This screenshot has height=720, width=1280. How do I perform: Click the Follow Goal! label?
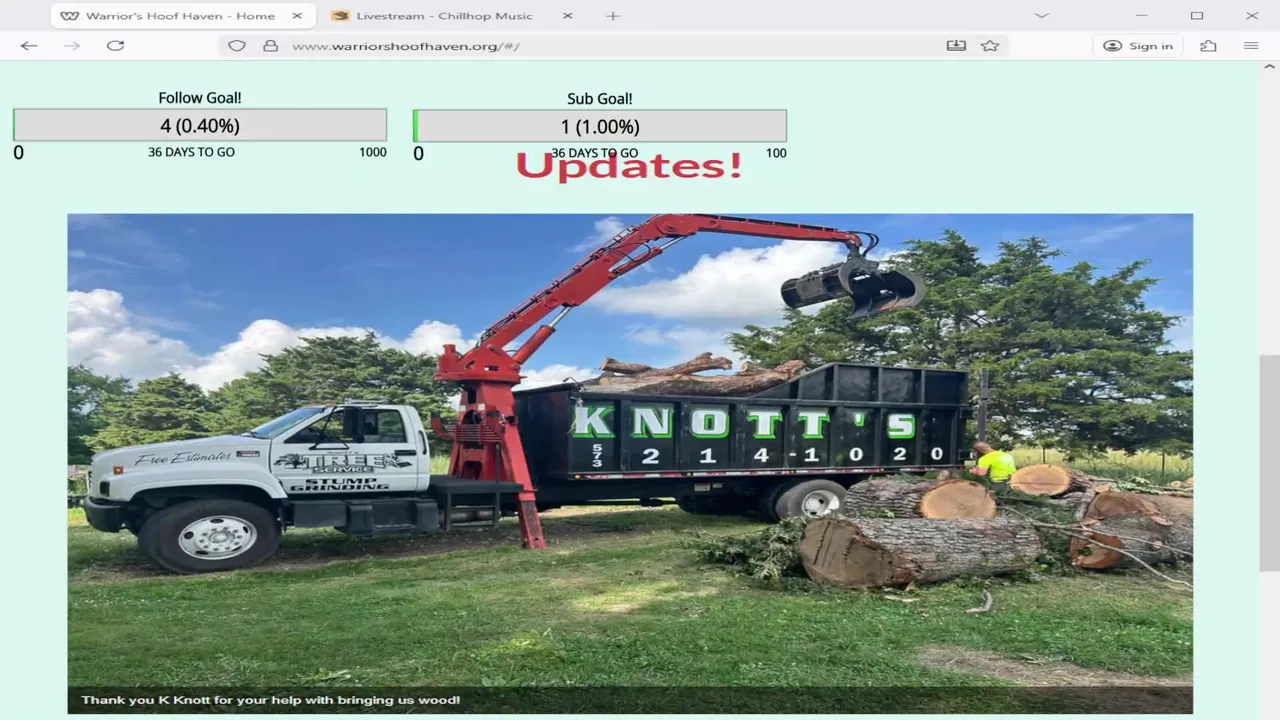[200, 98]
